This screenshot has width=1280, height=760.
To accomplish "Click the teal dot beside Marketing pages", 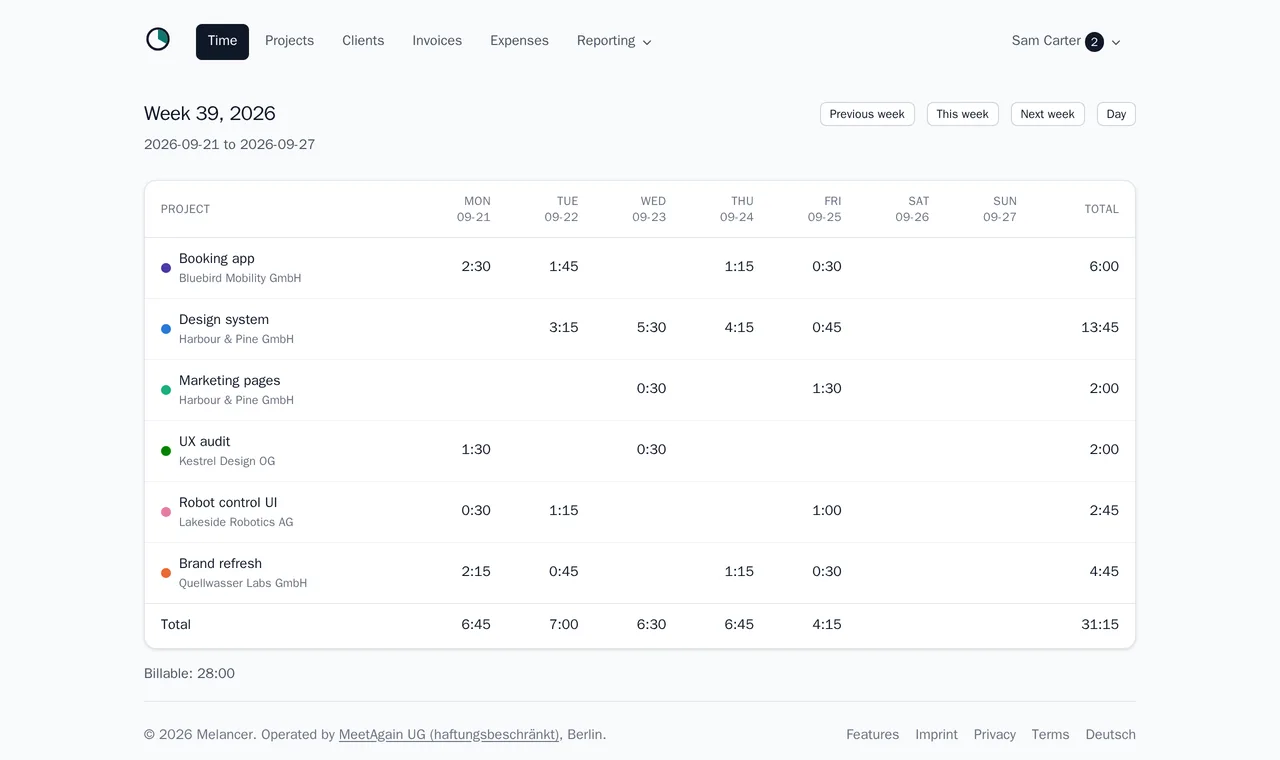I will click(x=166, y=390).
